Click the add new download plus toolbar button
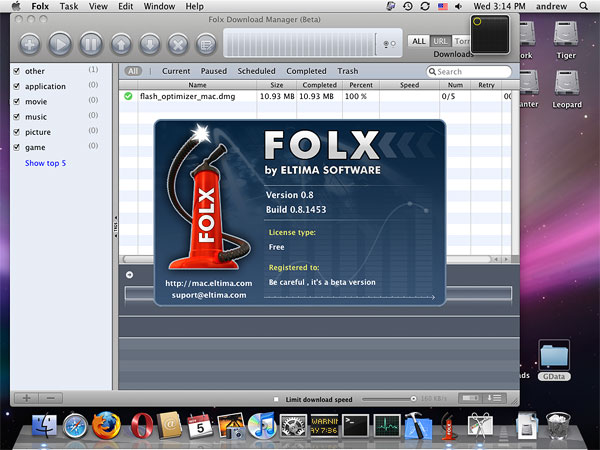This screenshot has height=450, width=600. [30, 44]
